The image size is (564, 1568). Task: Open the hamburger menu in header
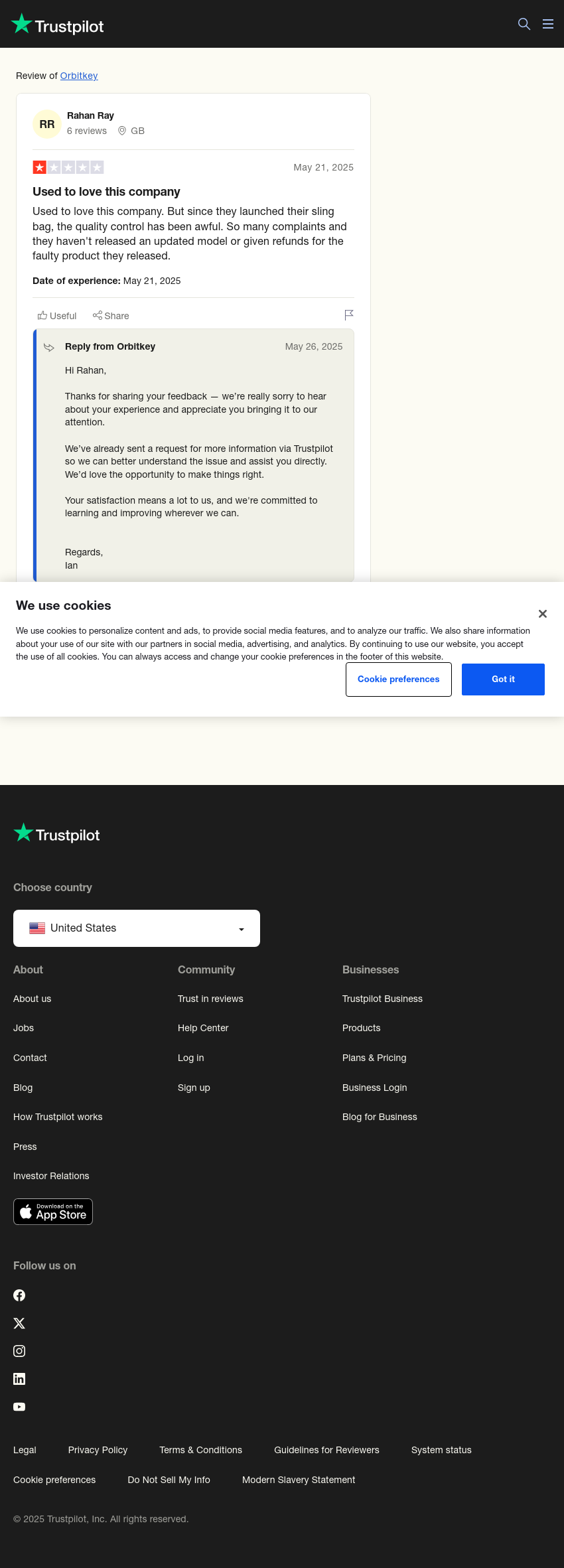548,24
